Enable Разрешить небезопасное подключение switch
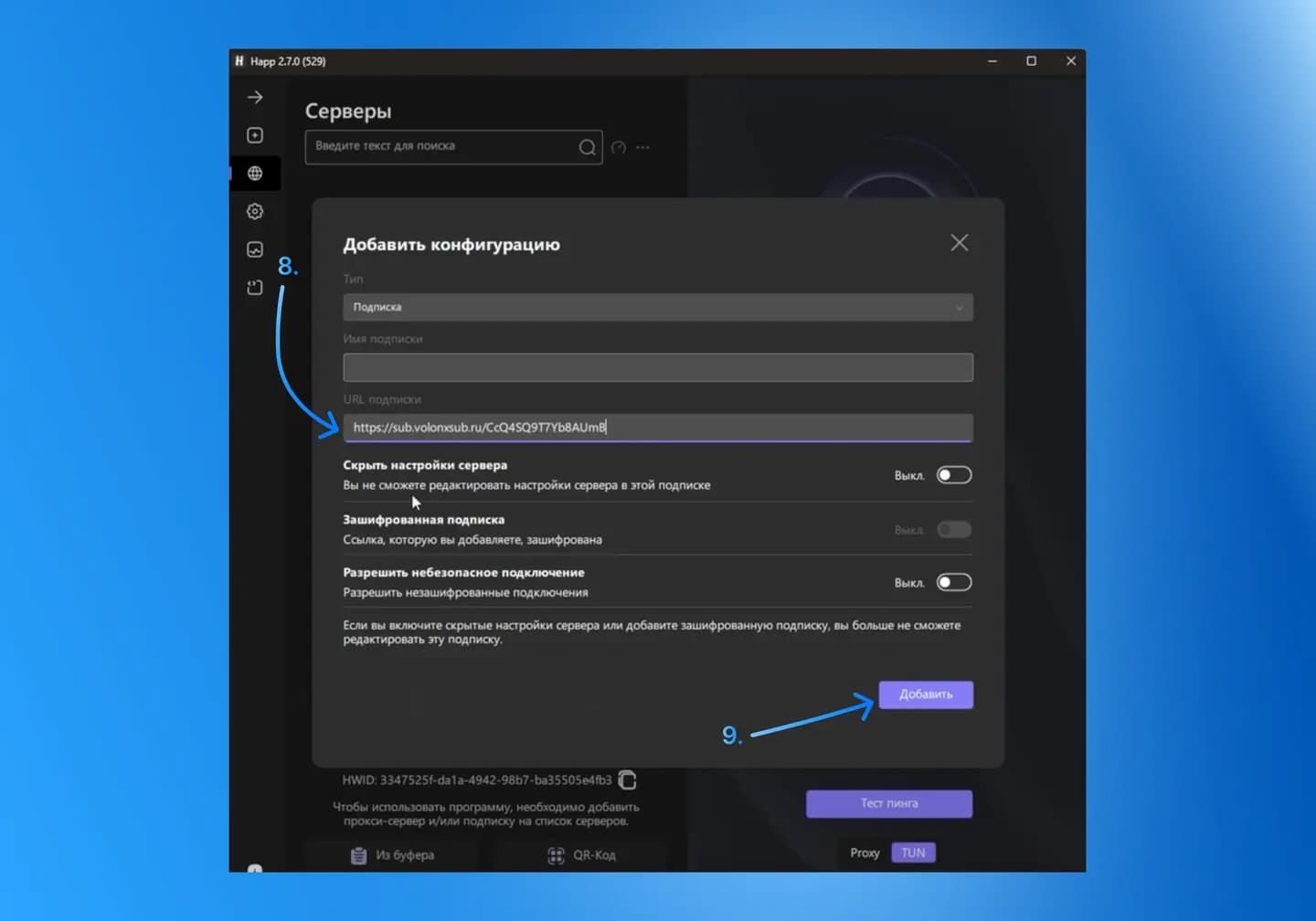Image resolution: width=1316 pixels, height=921 pixels. [954, 583]
